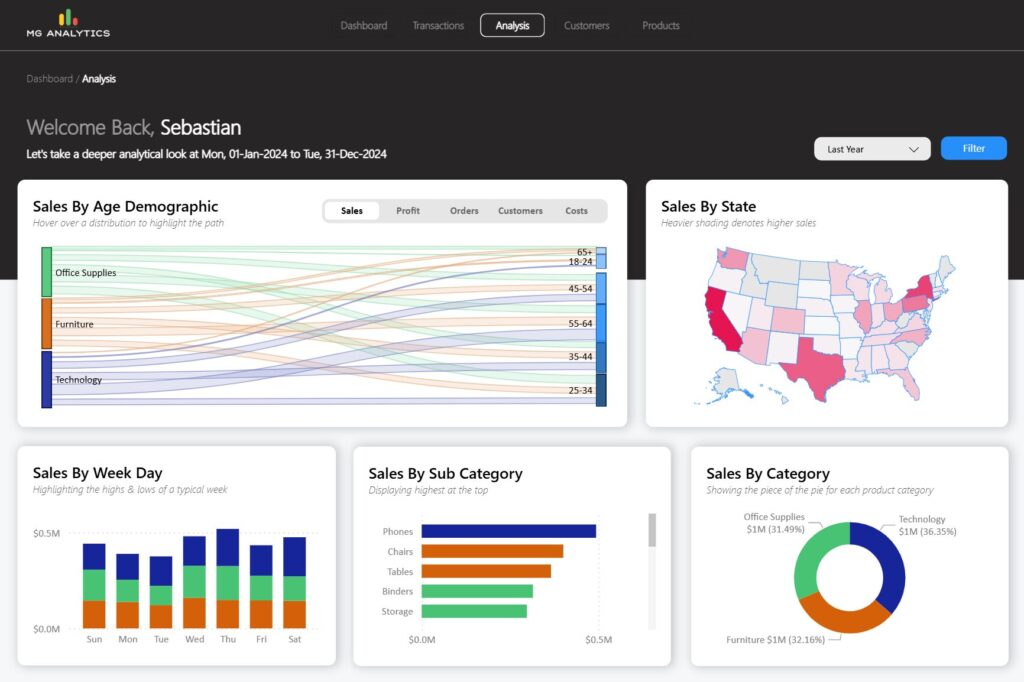This screenshot has height=682, width=1024.
Task: Click the Dashboard breadcrumb link
Action: pos(49,78)
